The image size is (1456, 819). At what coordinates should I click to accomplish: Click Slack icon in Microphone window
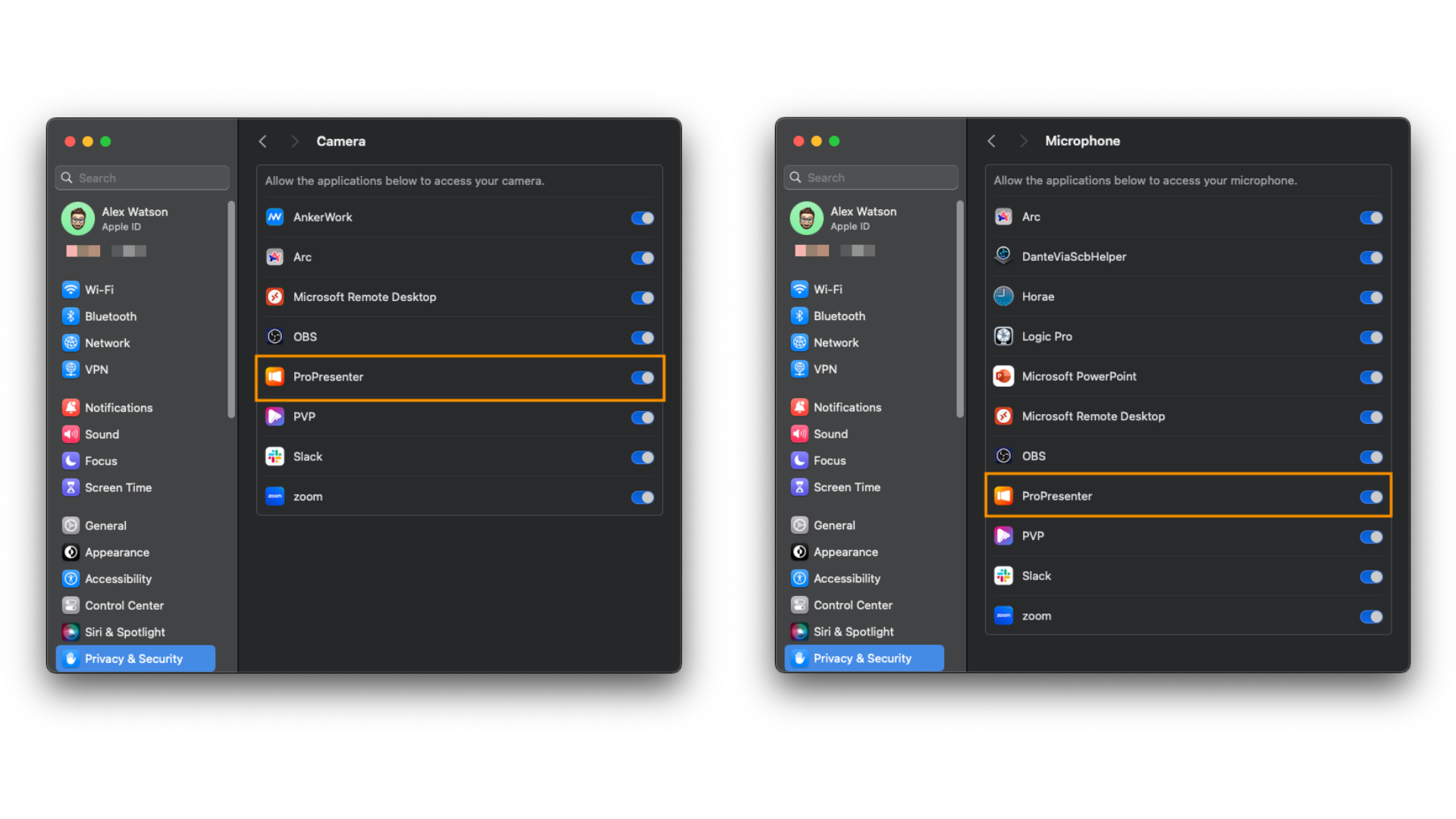click(x=1003, y=576)
